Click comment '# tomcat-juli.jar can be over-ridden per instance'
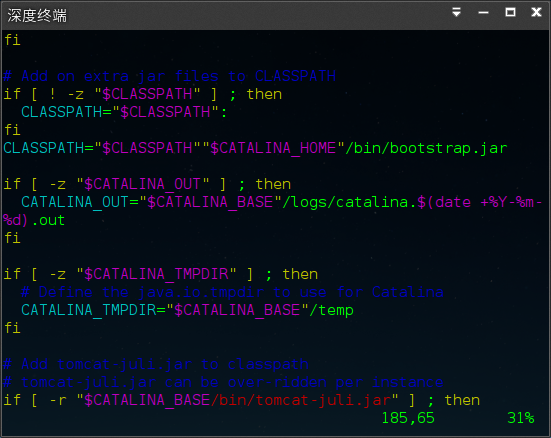The height and width of the screenshot is (438, 551). [x=223, y=382]
